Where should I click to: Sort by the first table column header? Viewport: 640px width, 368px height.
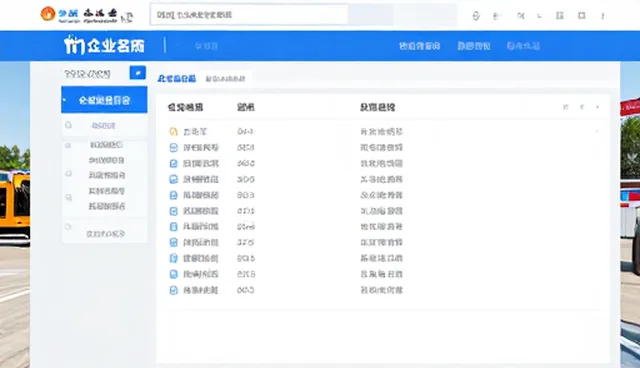point(185,107)
